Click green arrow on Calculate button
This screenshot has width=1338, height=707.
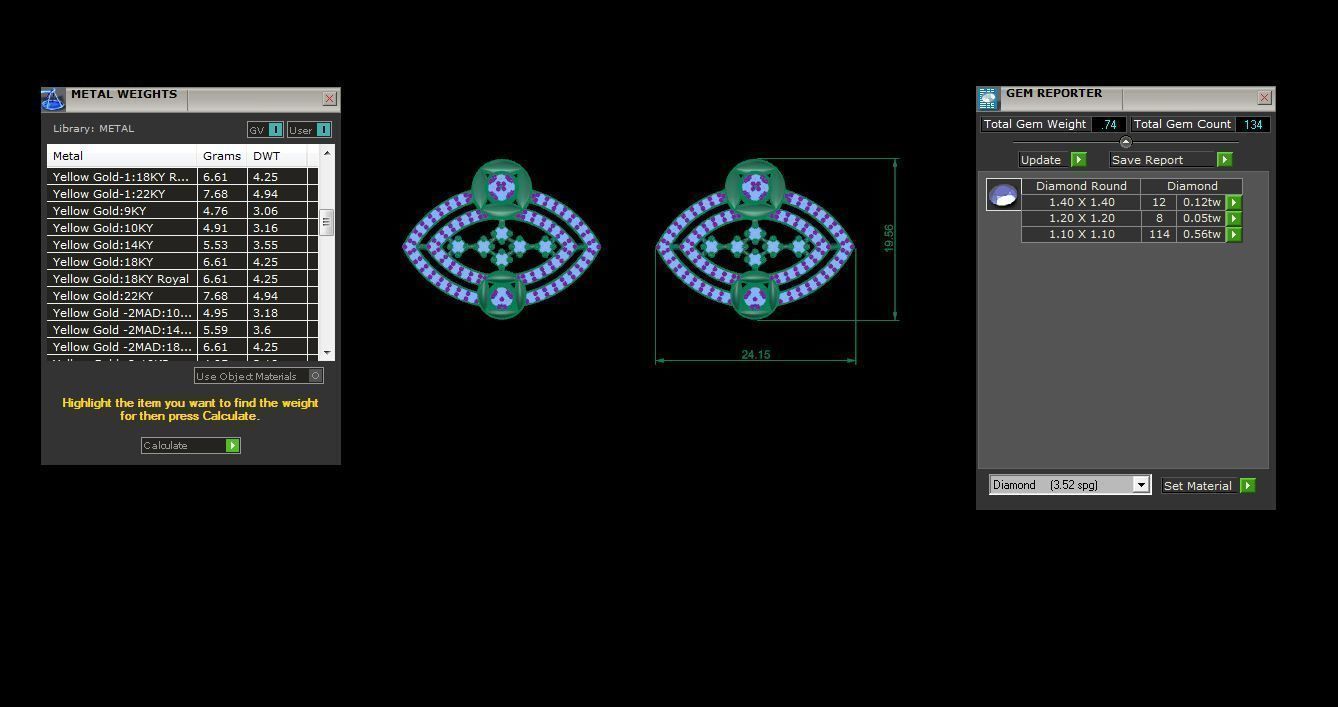tap(232, 445)
